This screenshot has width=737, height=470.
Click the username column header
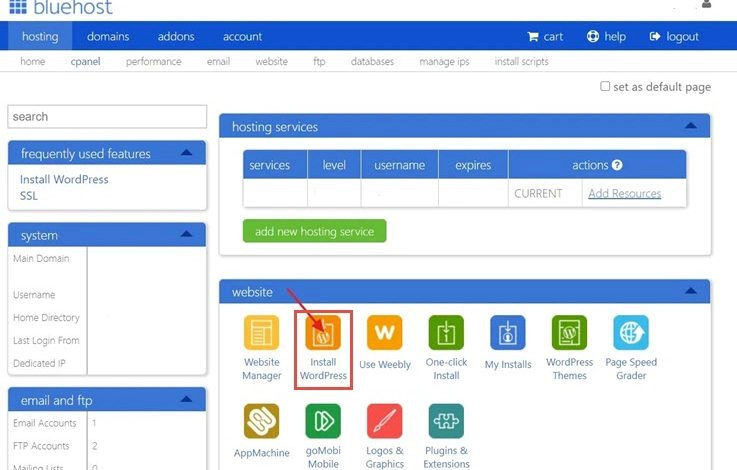(400, 165)
